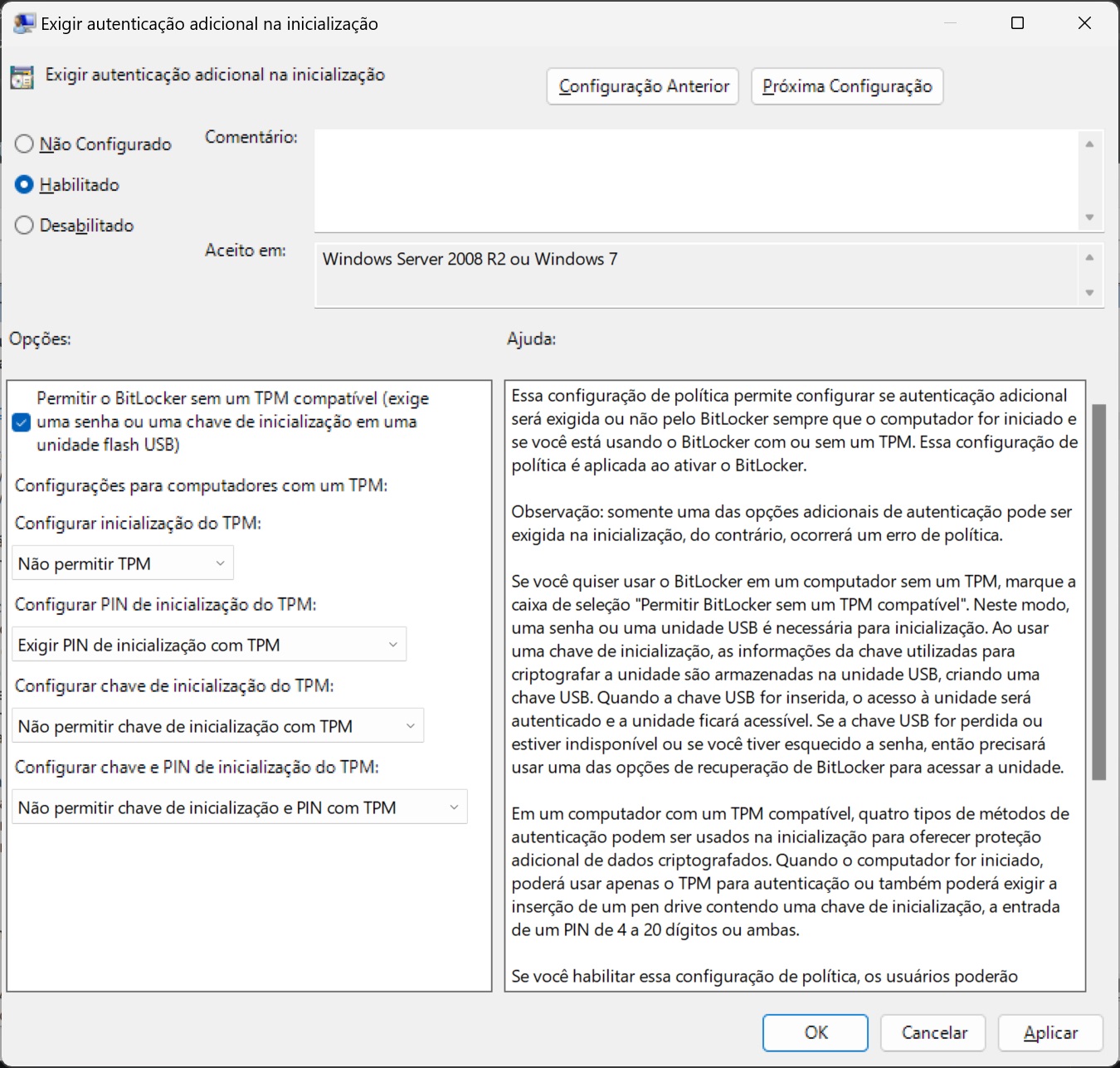1120x1068 pixels.
Task: Open the Não permitir TPM dropdown
Action: click(x=123, y=563)
